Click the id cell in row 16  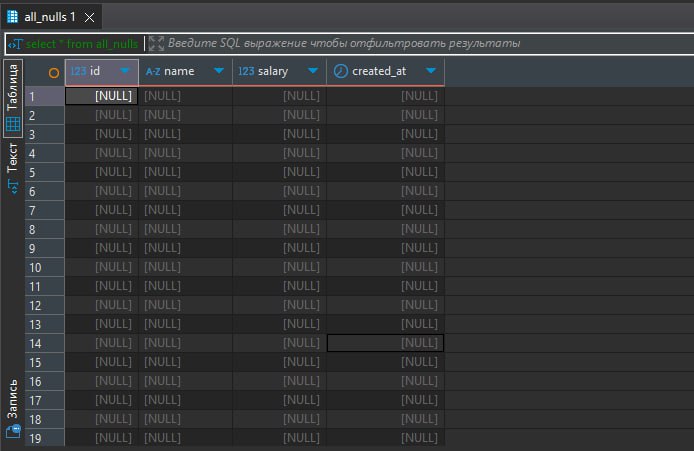click(x=102, y=381)
